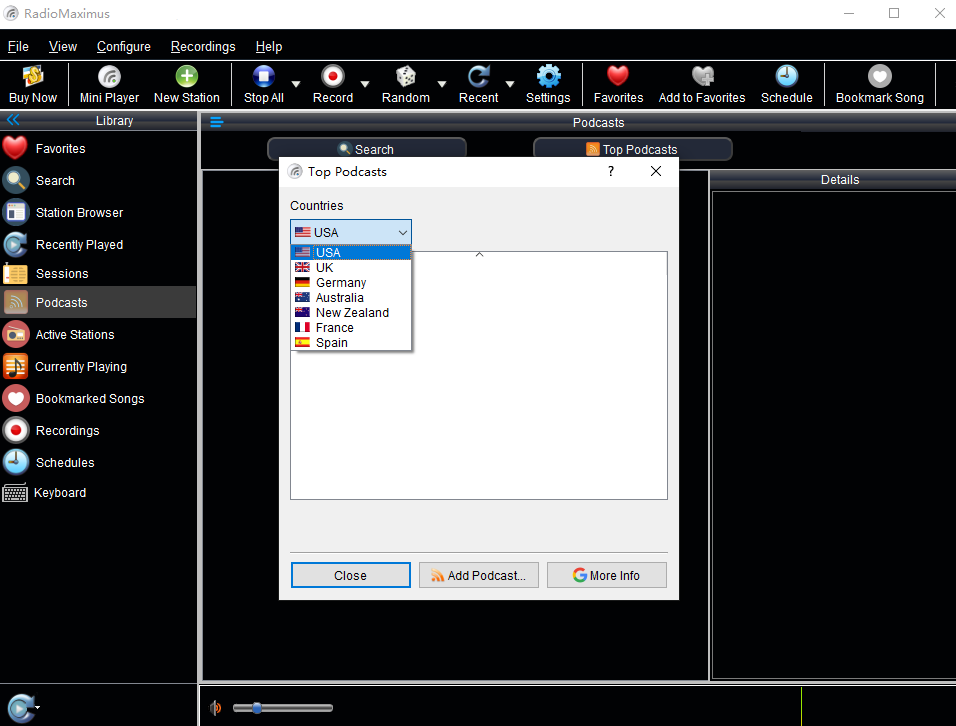Select Germany from the countries list
The width and height of the screenshot is (956, 726).
341,283
